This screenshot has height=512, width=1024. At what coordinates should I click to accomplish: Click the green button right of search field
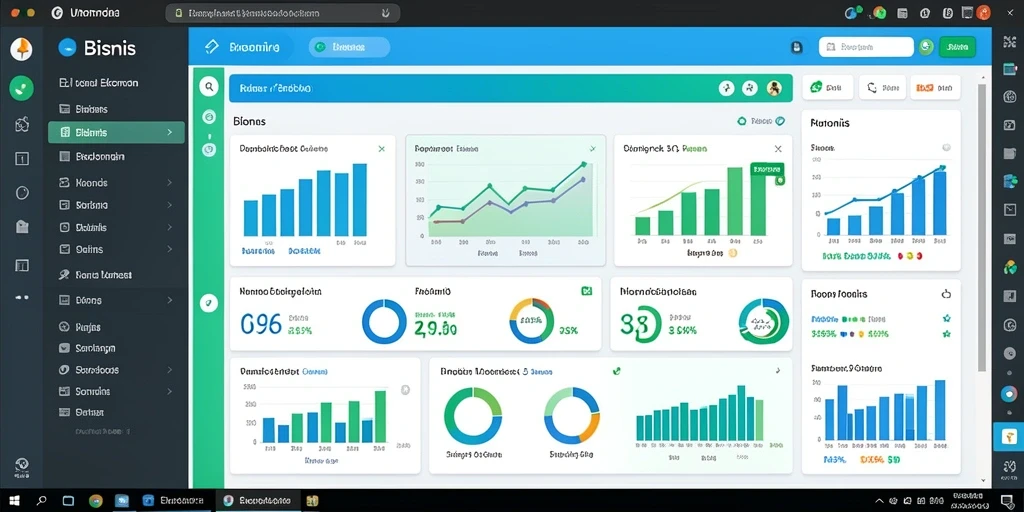(957, 47)
